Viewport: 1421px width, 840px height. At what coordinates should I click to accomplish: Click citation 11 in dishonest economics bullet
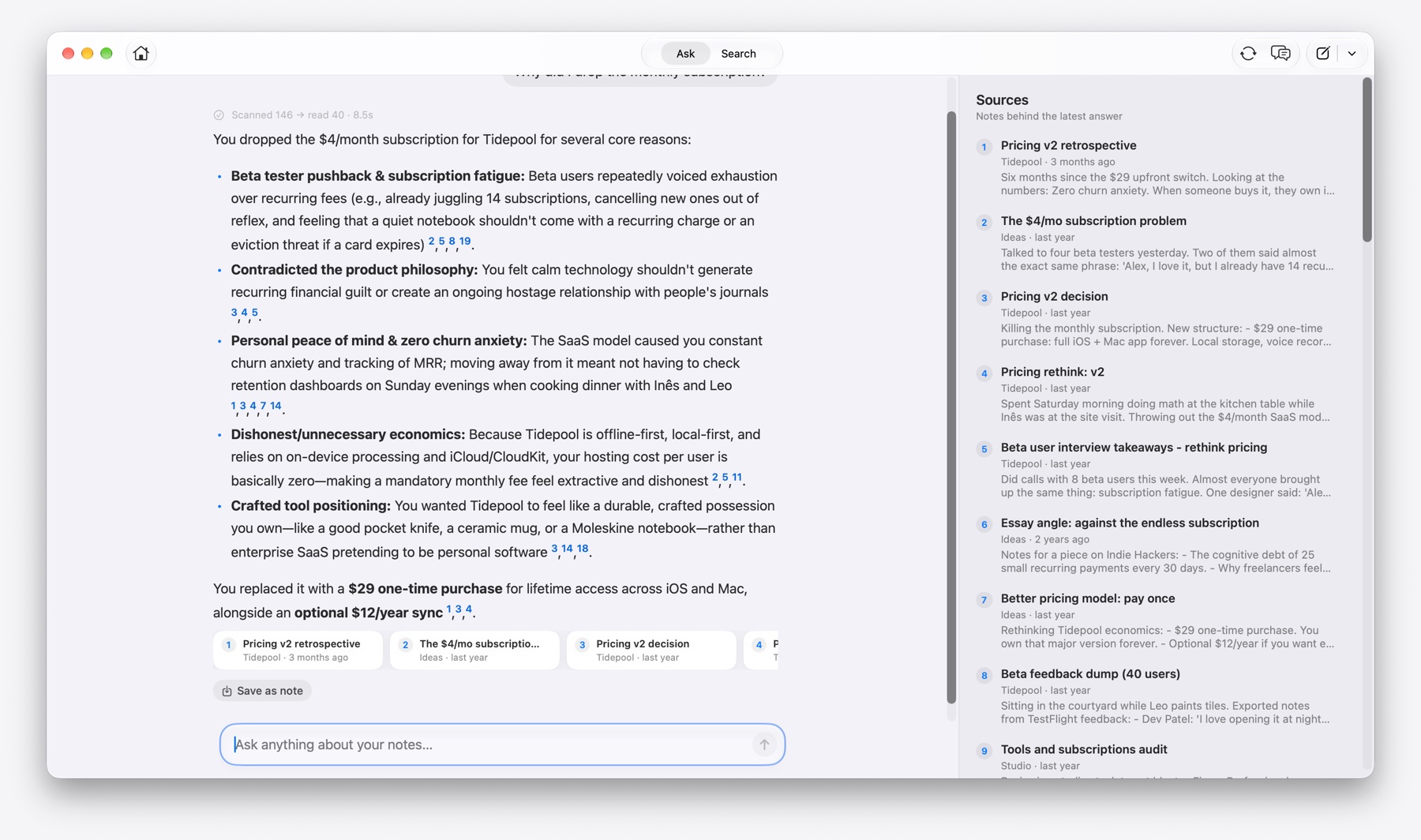(x=737, y=478)
